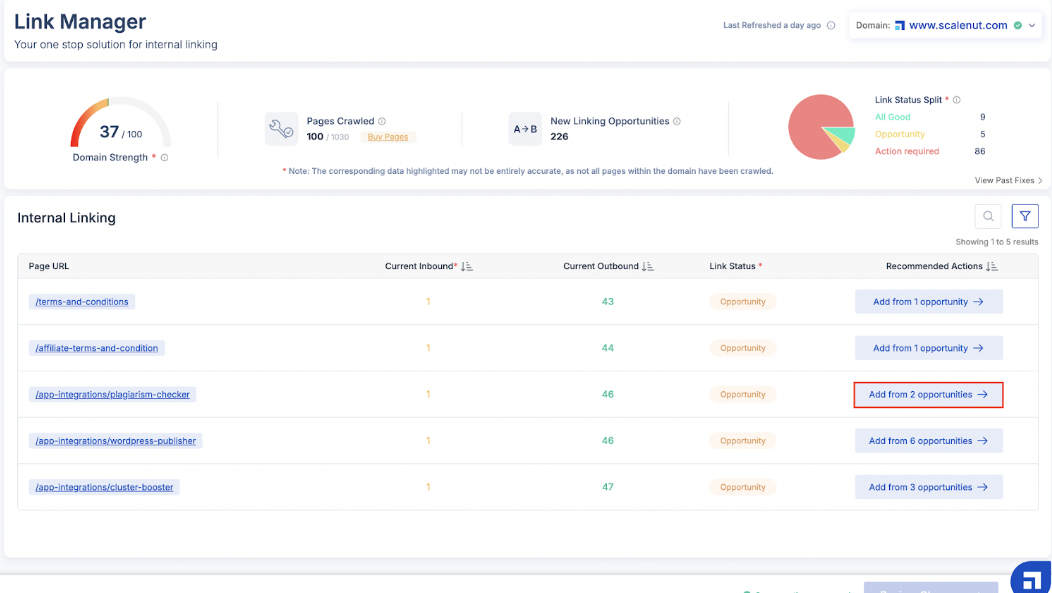
Task: Click Add from 2 opportunities button
Action: [x=928, y=395]
